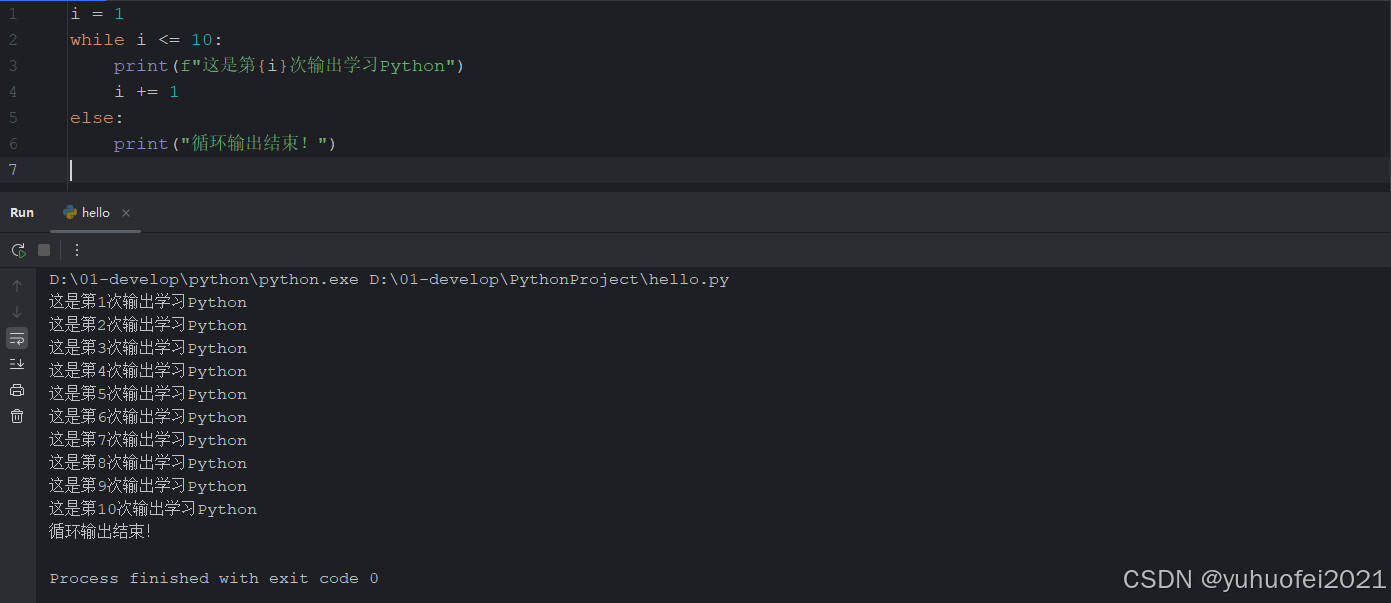The image size is (1391, 603).
Task: Click output line '这是第3次输出学习Python'
Action: point(148,348)
